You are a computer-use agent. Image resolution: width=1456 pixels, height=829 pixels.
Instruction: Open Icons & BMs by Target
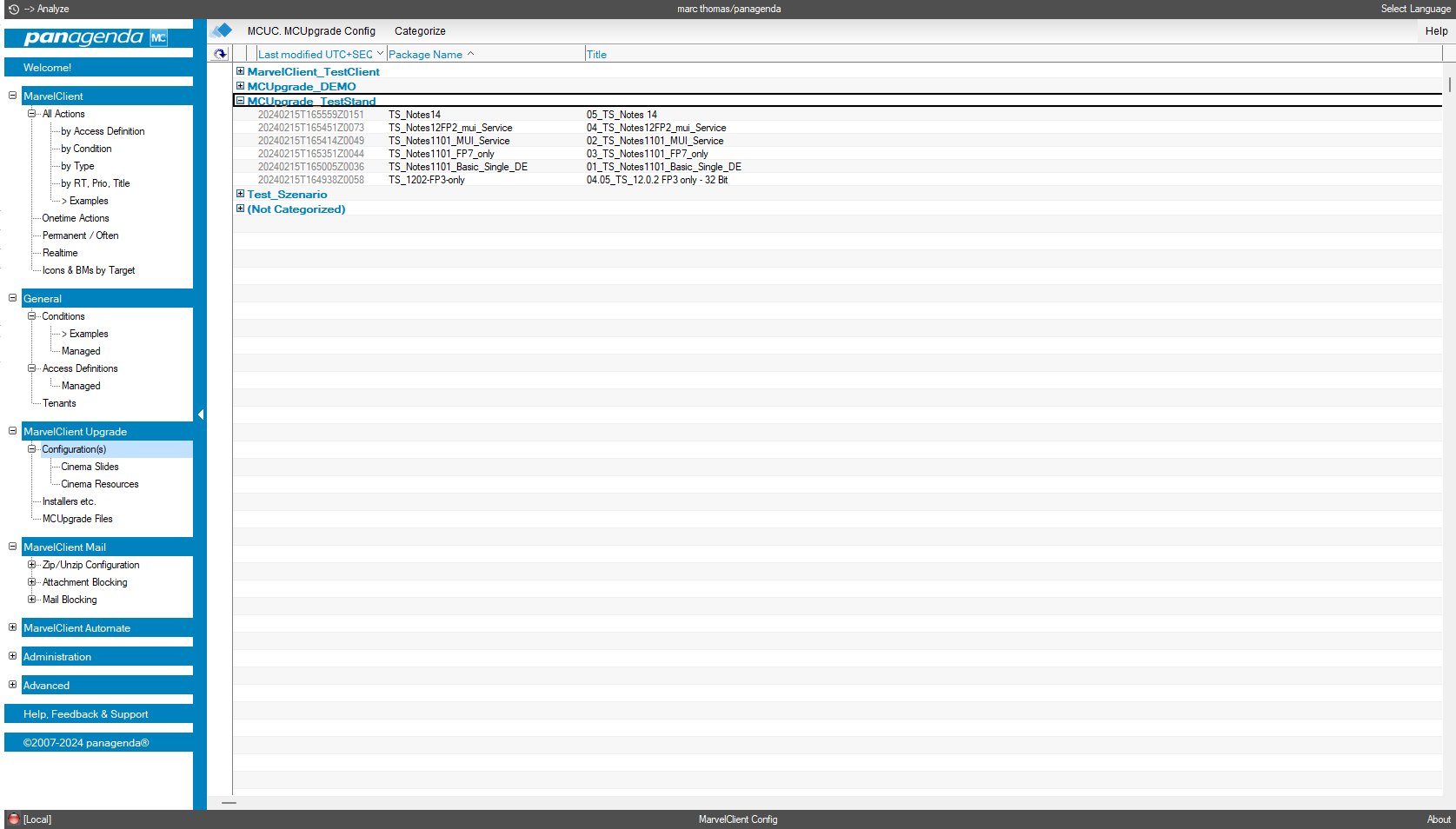(x=89, y=270)
